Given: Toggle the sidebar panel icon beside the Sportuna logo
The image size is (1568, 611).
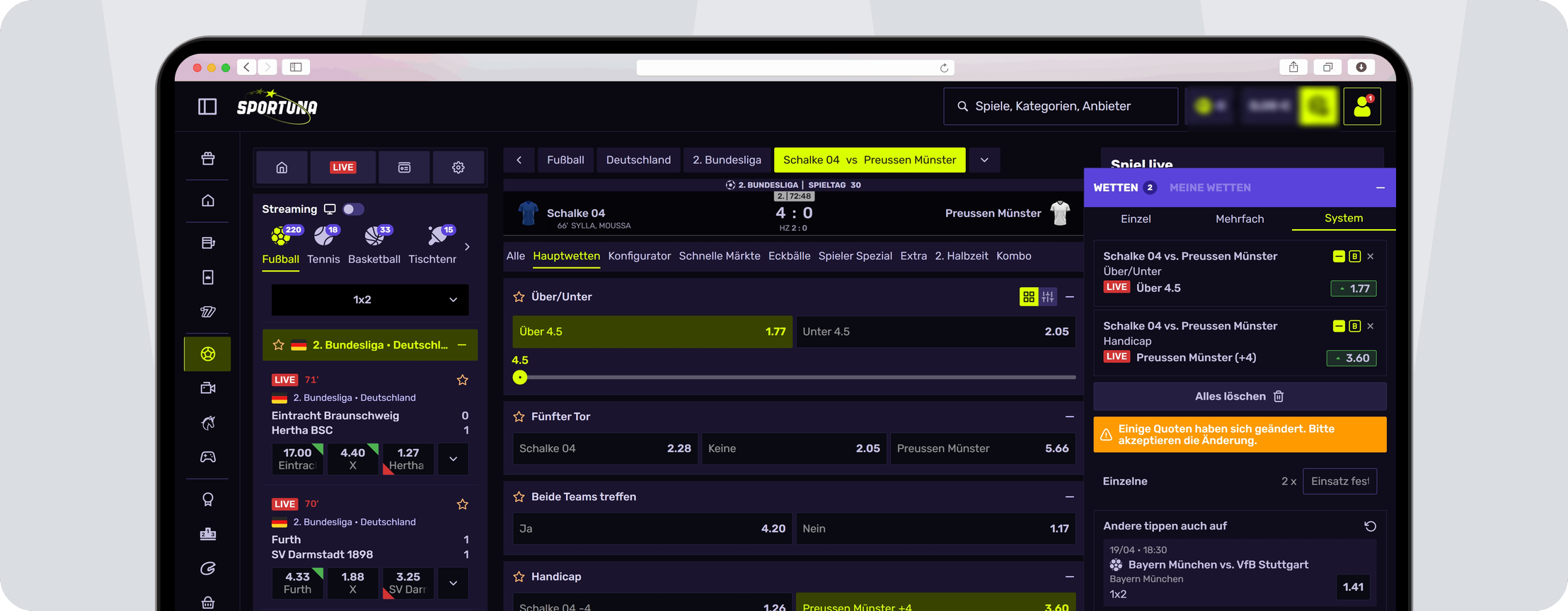Looking at the screenshot, I should point(207,107).
